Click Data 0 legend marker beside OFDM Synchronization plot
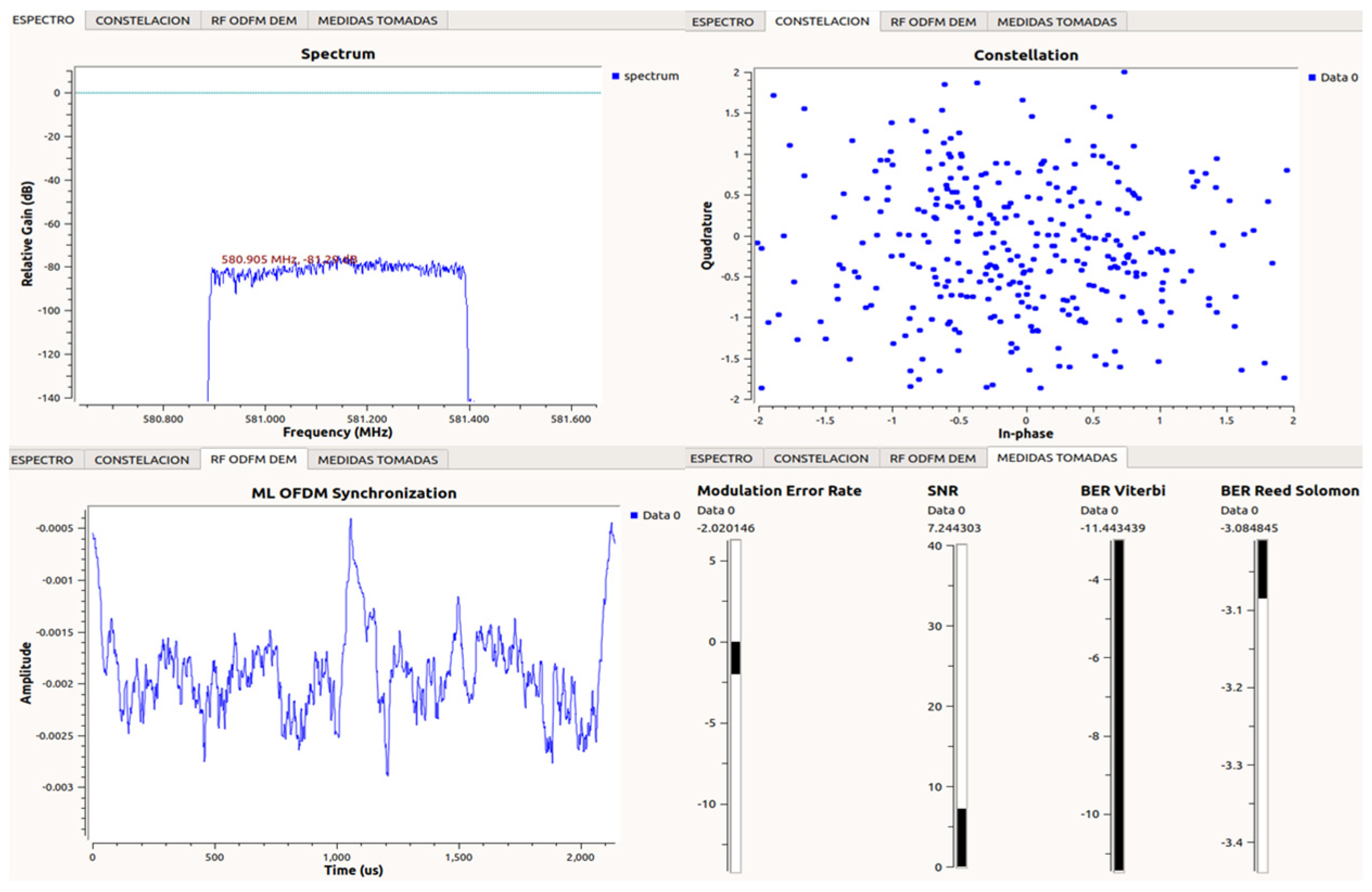The image size is (1372, 892). (x=634, y=515)
